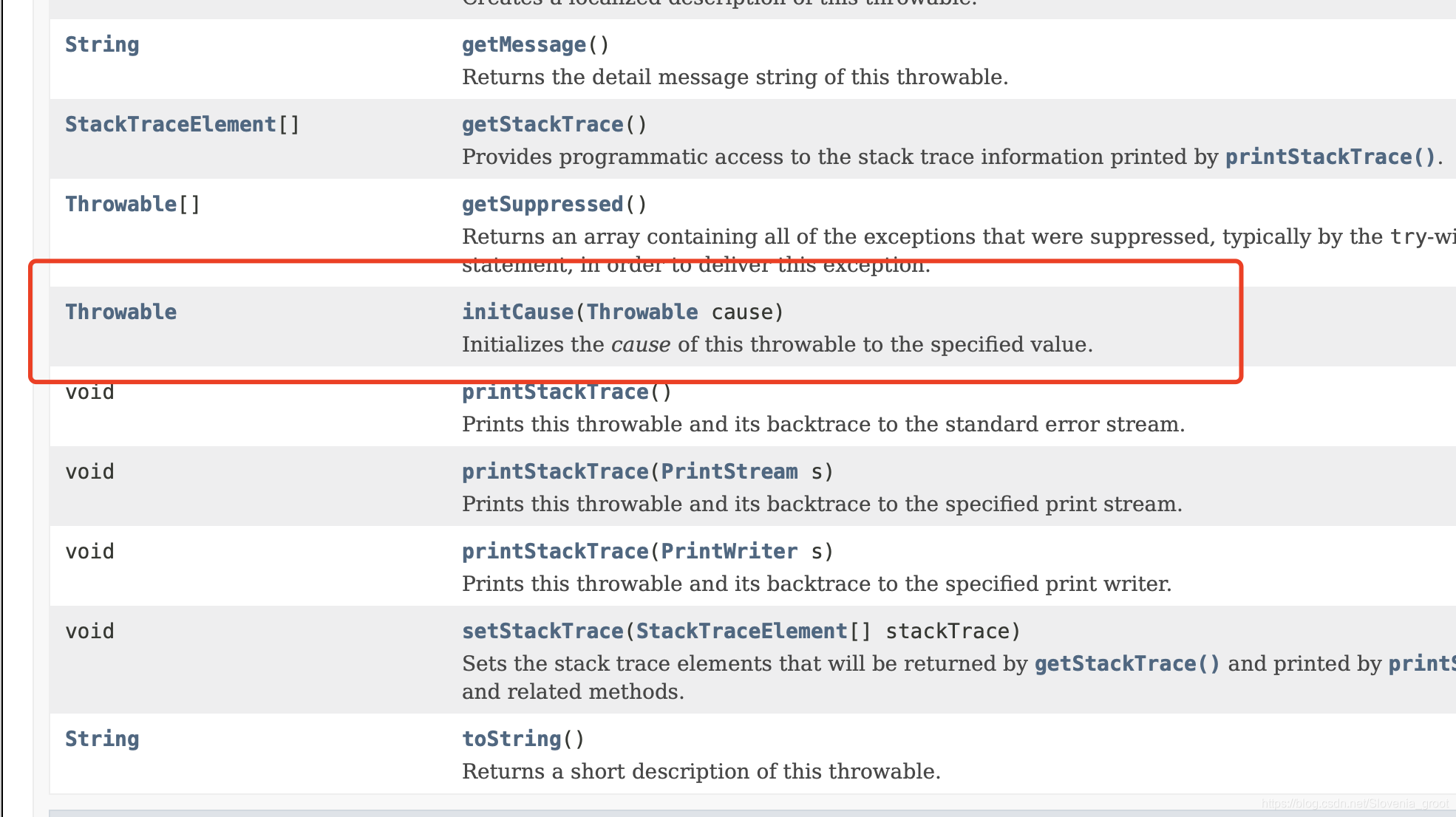Image resolution: width=1456 pixels, height=817 pixels.
Task: Click StackTraceElement parameter type in setStackTrace
Action: [741, 632]
